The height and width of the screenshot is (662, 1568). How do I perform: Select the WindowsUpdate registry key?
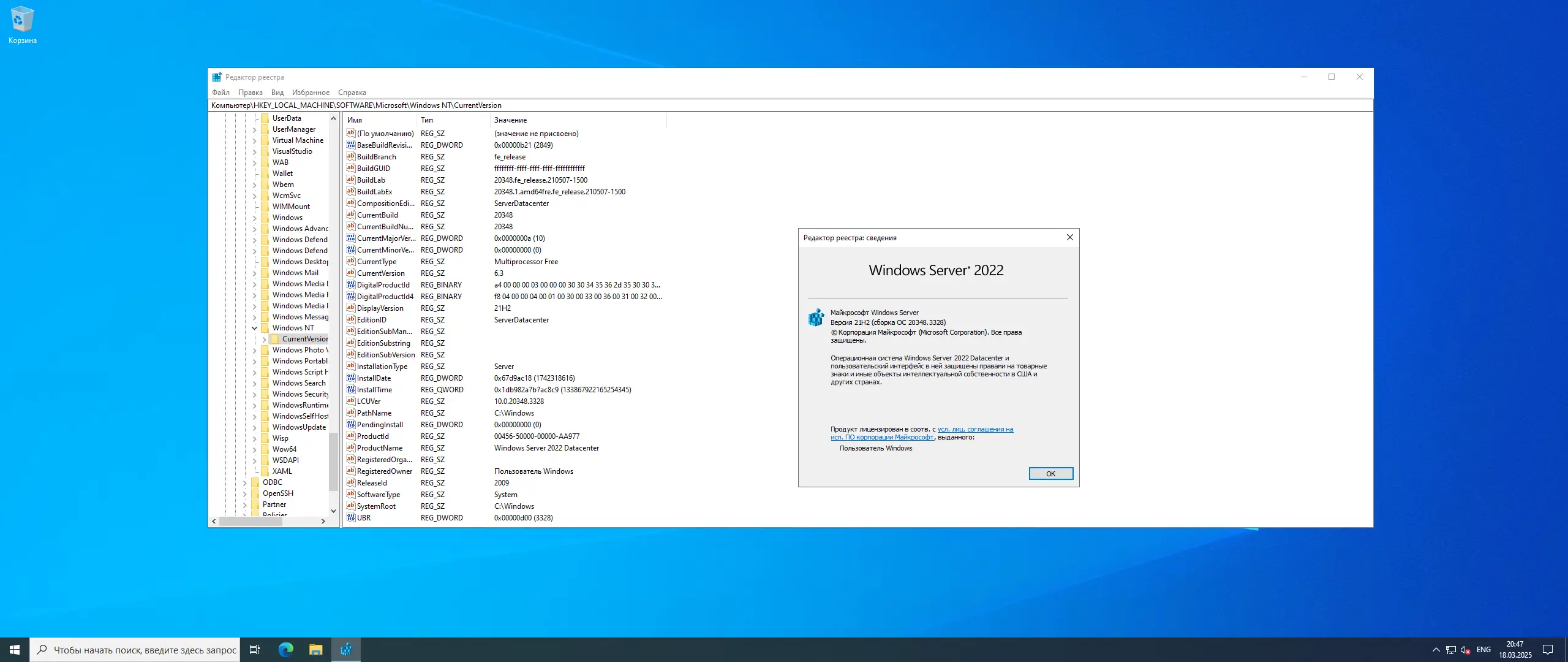[x=299, y=427]
